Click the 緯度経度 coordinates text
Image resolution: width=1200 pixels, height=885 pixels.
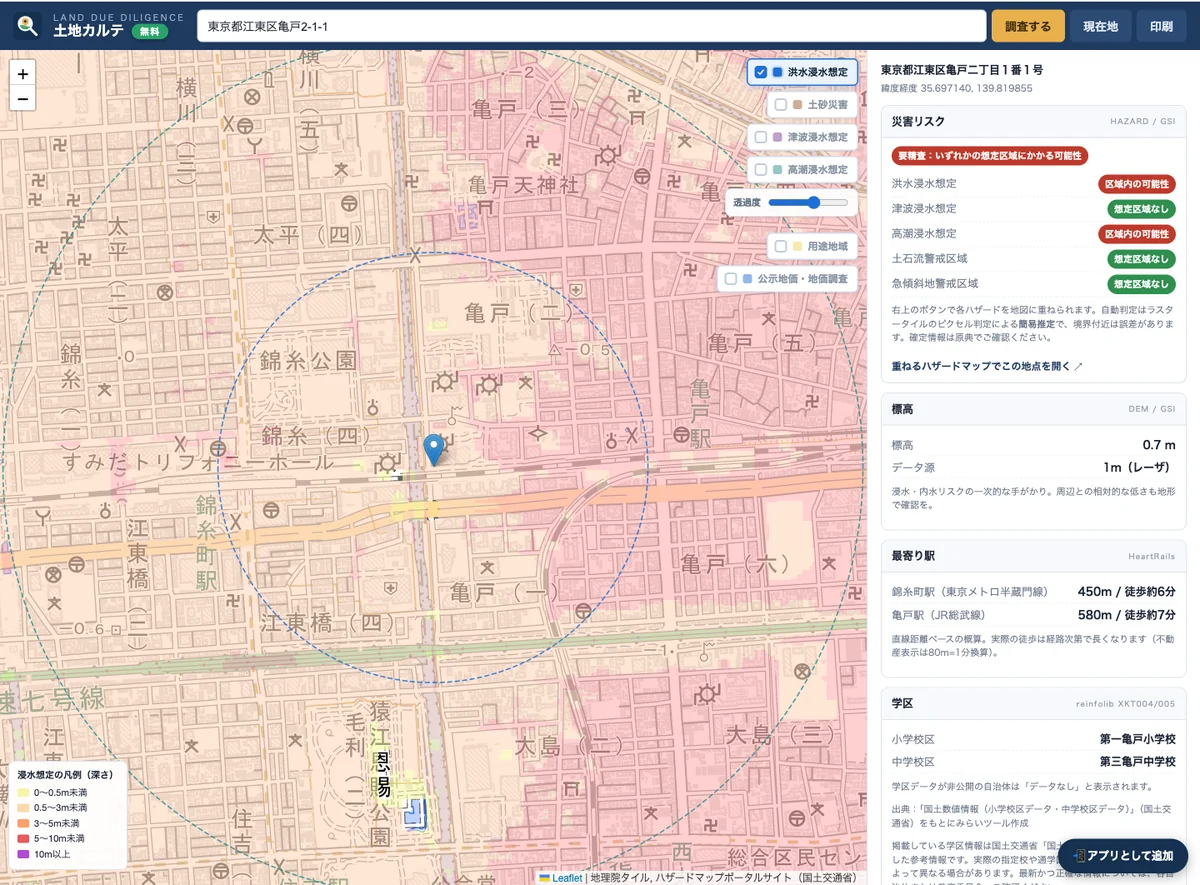point(957,89)
